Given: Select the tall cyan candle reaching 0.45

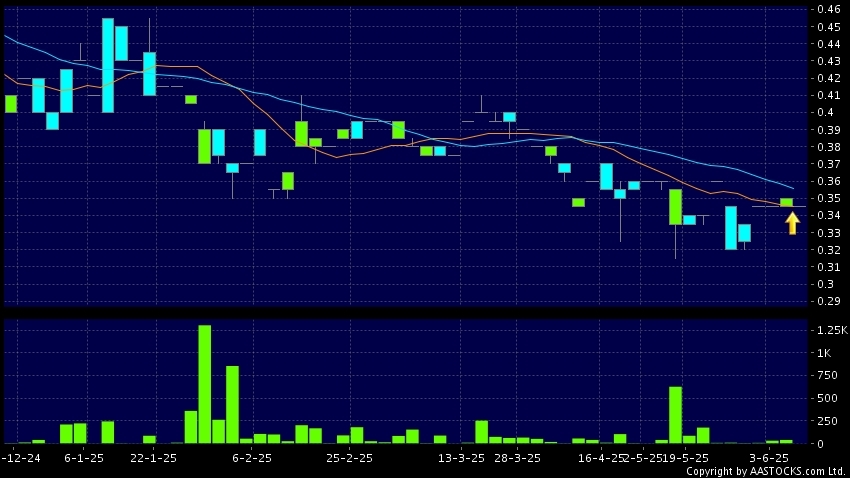Looking at the screenshot, I should pos(108,66).
